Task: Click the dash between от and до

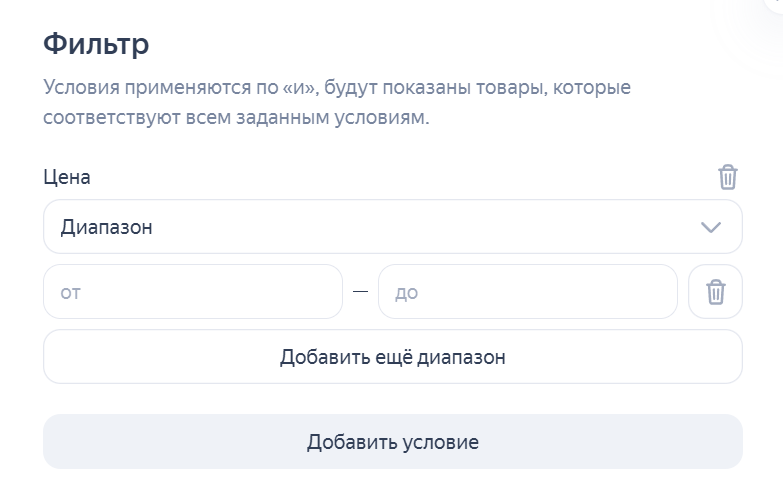Action: 360,292
